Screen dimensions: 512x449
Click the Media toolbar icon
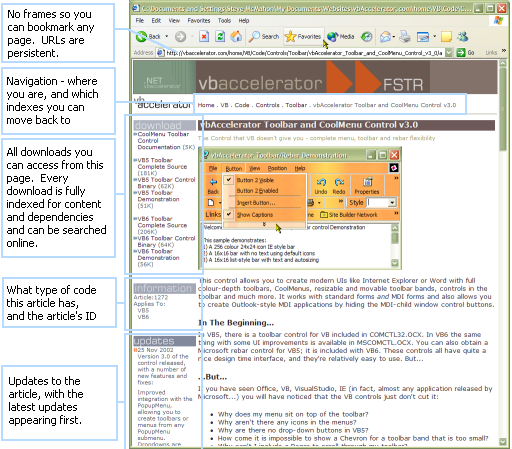tap(341, 36)
